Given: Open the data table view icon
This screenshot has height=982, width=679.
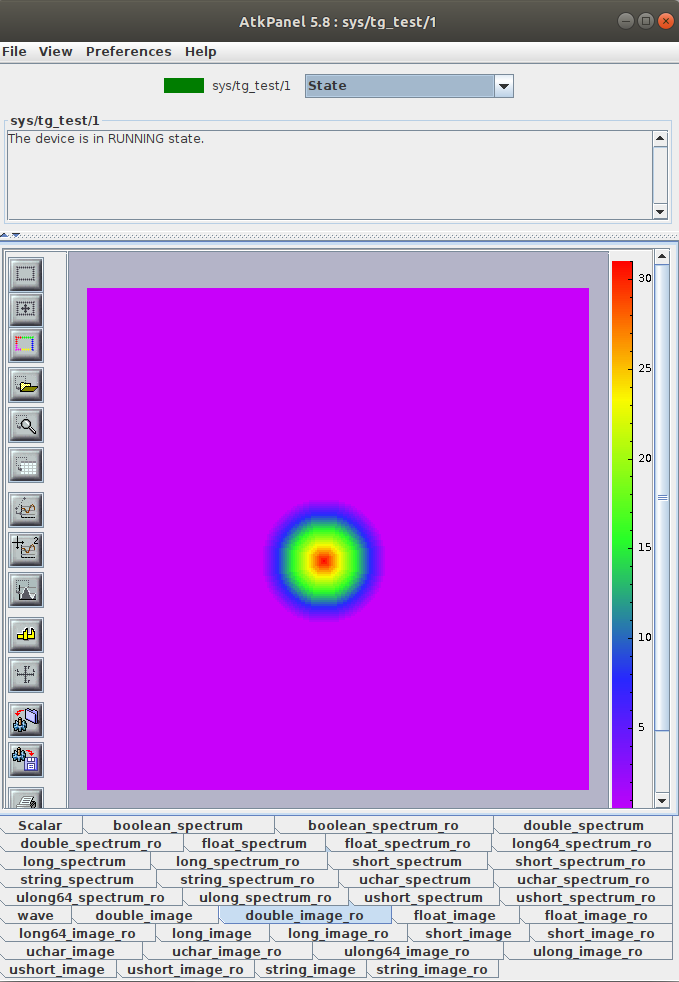Looking at the screenshot, I should pyautogui.click(x=26, y=465).
